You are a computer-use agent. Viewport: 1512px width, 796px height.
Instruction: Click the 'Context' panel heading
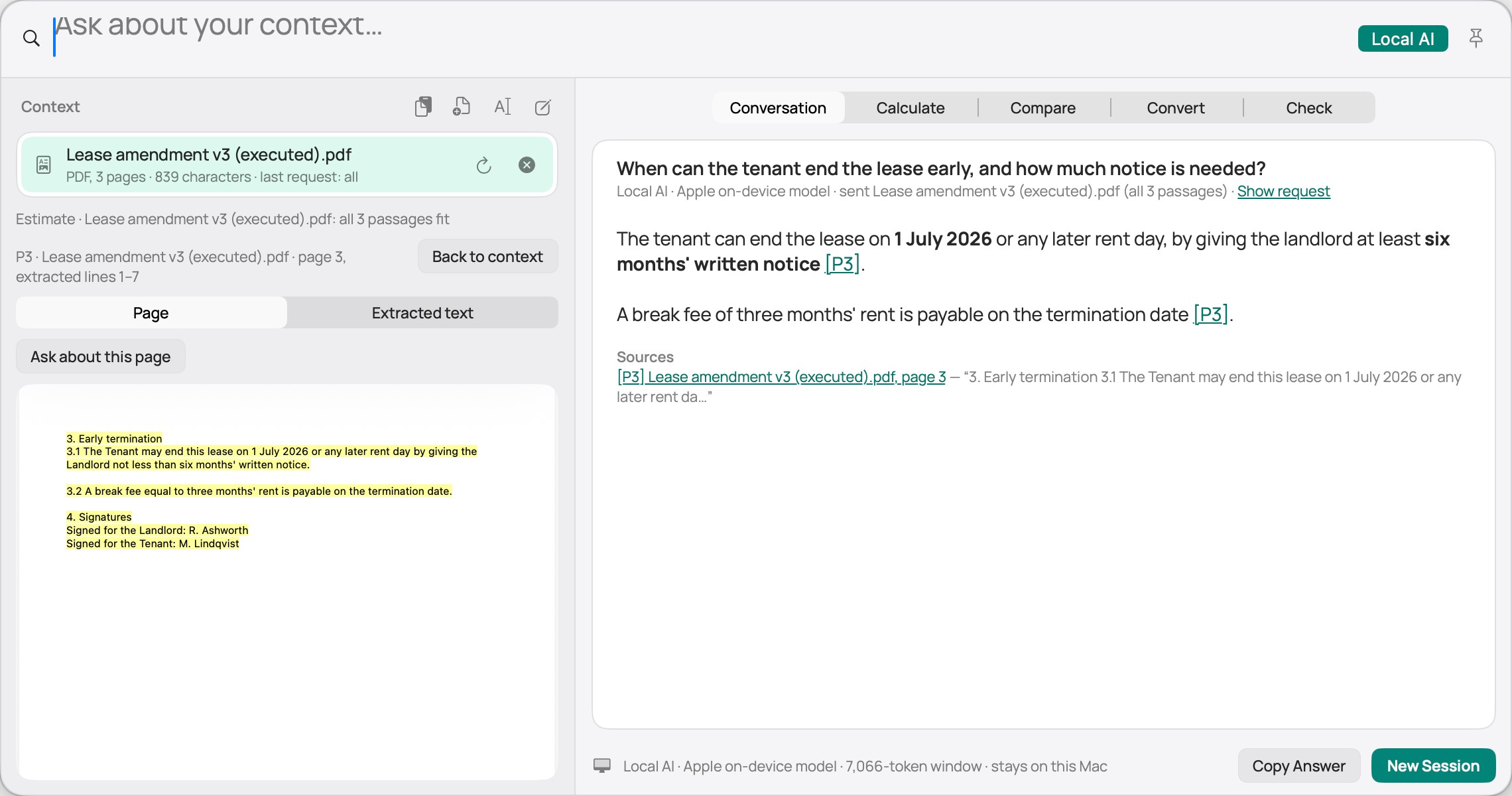[x=50, y=107]
